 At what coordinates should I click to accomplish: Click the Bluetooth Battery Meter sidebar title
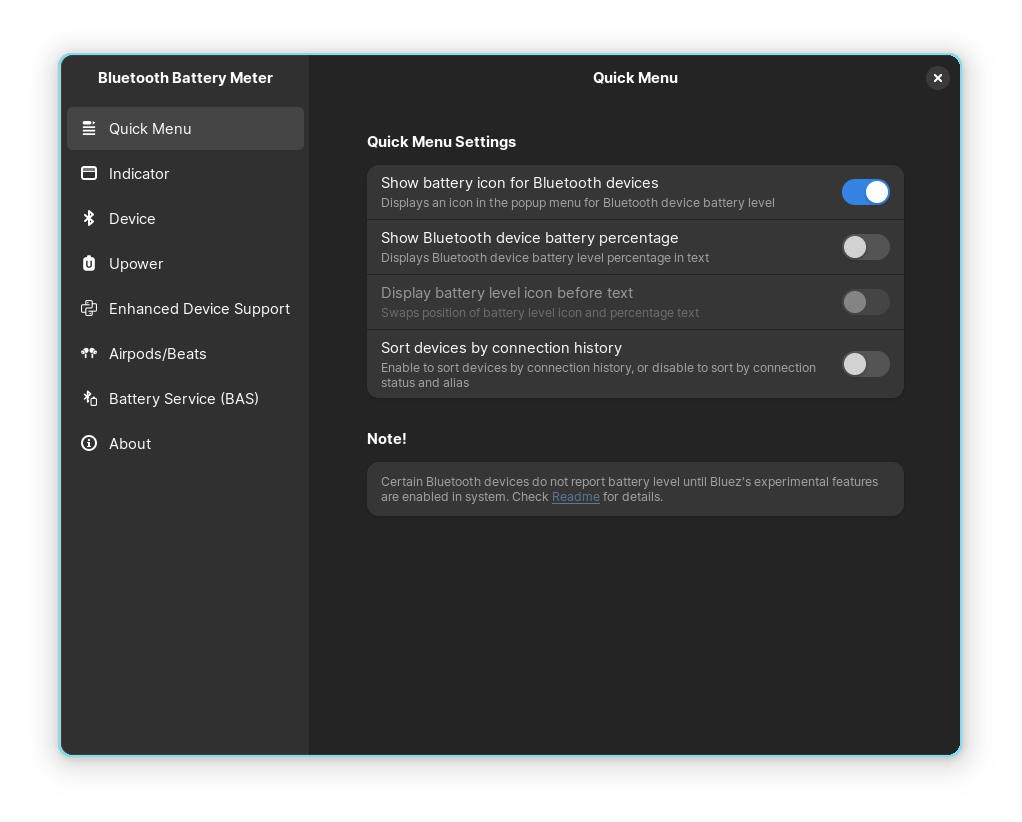coord(185,78)
